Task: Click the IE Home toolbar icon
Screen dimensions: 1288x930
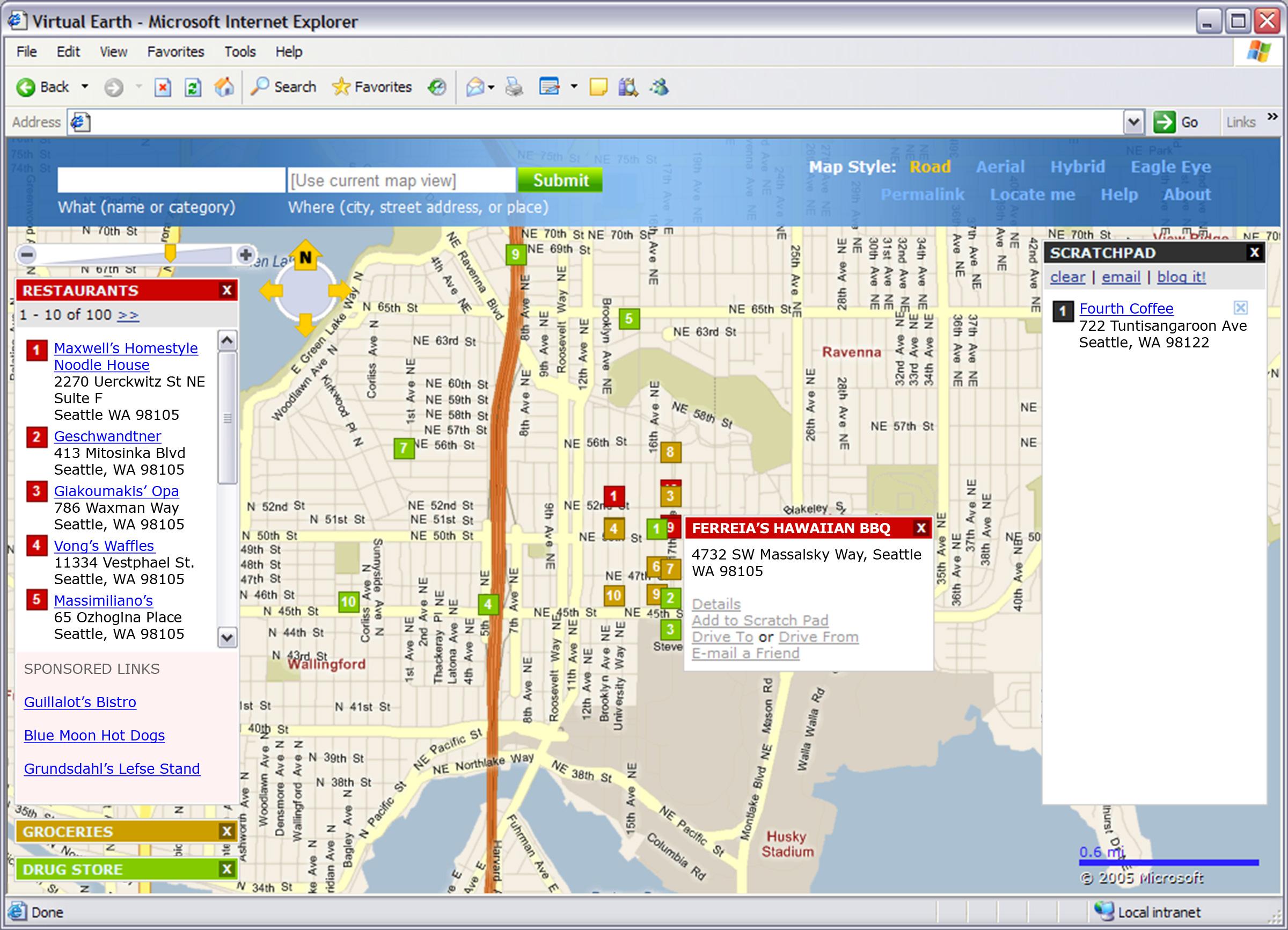Action: pos(224,87)
